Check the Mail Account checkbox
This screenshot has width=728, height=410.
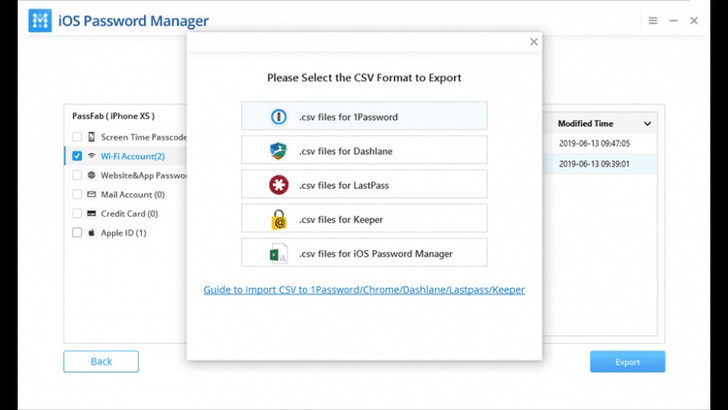coord(77,194)
